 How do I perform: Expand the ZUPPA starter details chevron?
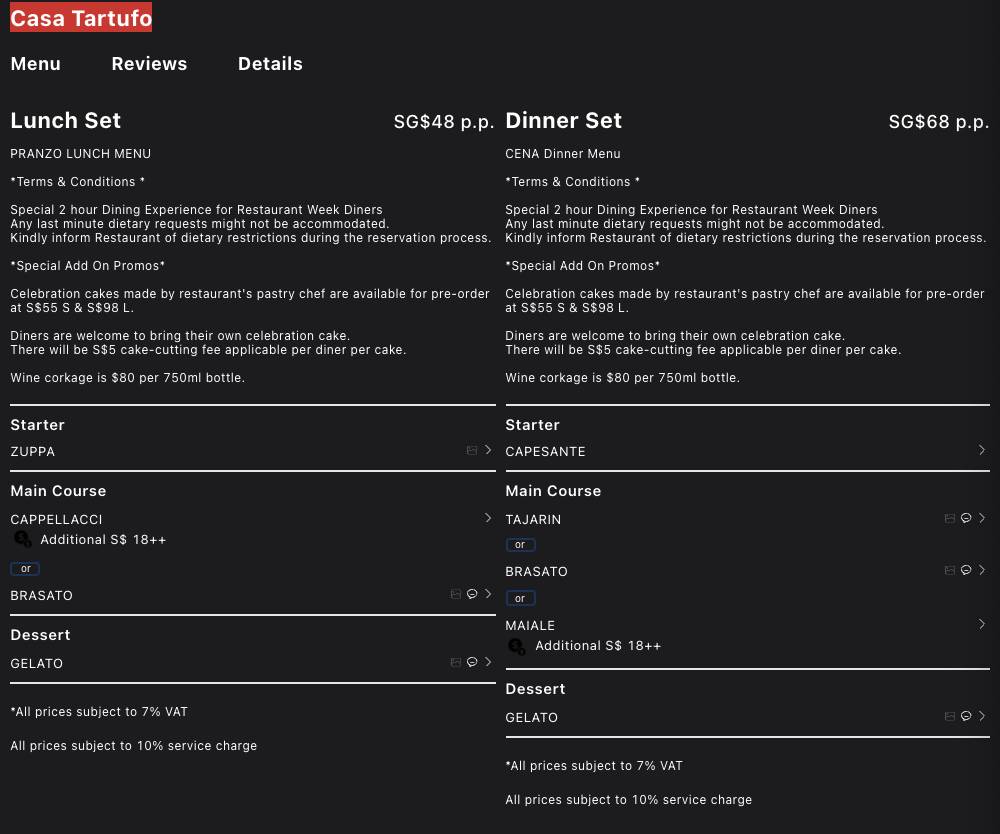pyautogui.click(x=488, y=450)
